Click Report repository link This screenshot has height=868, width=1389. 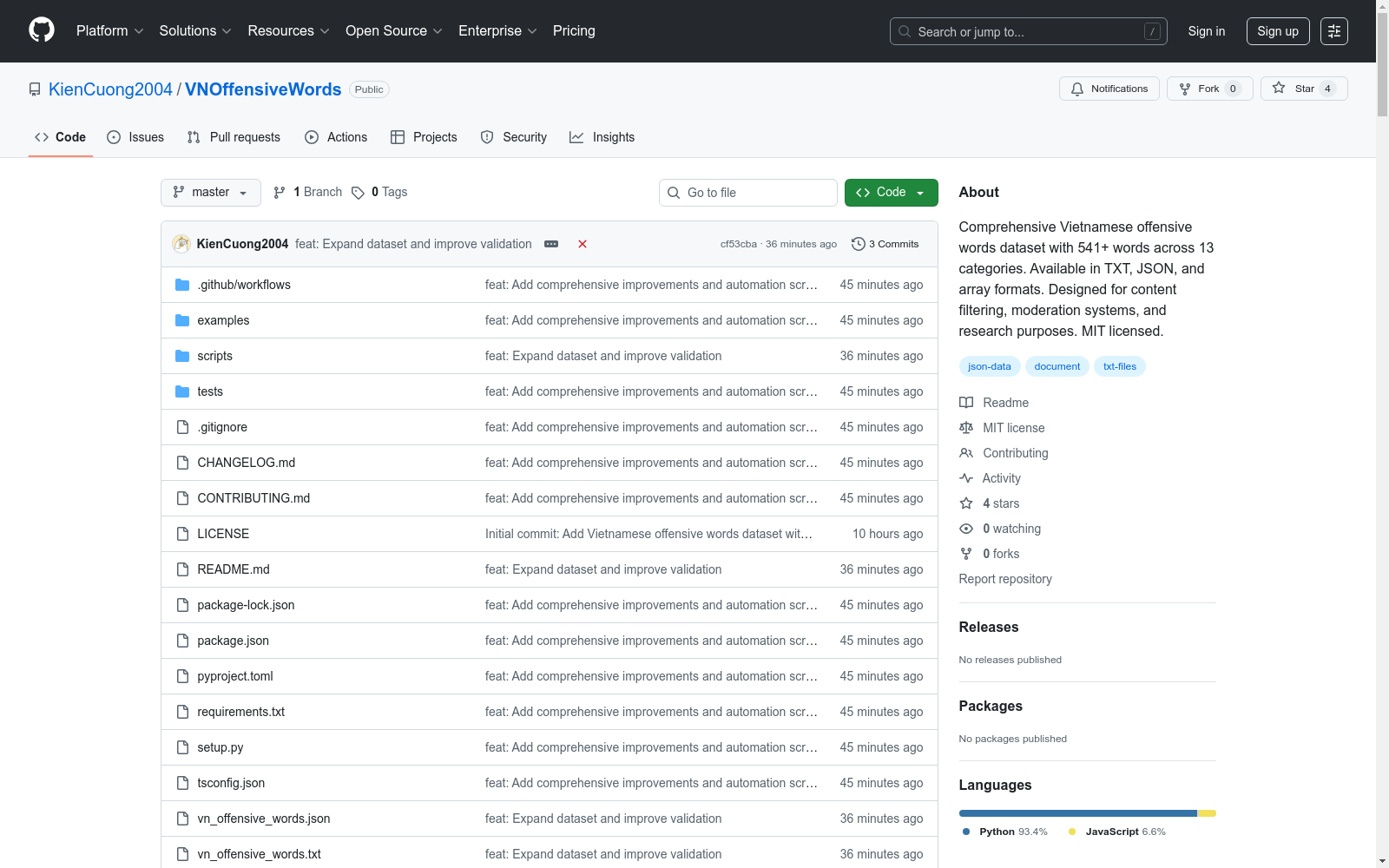click(1005, 579)
